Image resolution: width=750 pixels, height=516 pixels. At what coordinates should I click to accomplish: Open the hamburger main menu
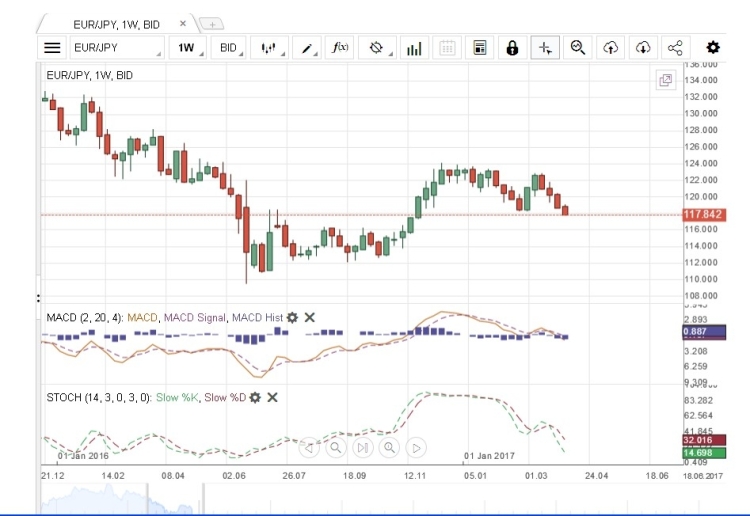point(53,47)
